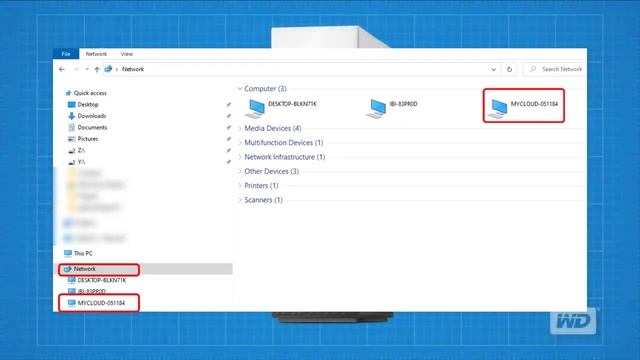Expand the Printers (1) group
The image size is (640, 360).
click(240, 185)
